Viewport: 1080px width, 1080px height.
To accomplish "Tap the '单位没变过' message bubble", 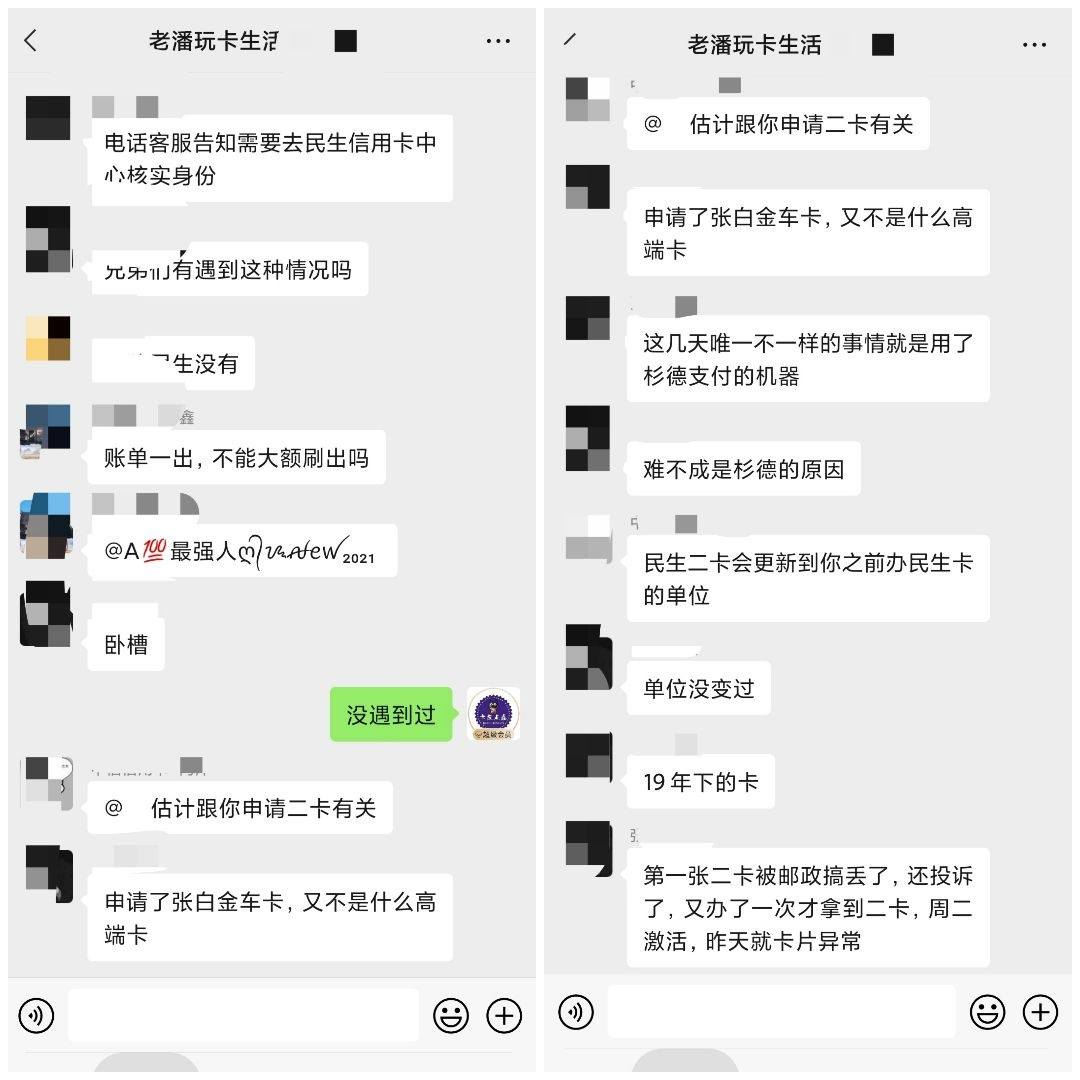I will click(698, 688).
